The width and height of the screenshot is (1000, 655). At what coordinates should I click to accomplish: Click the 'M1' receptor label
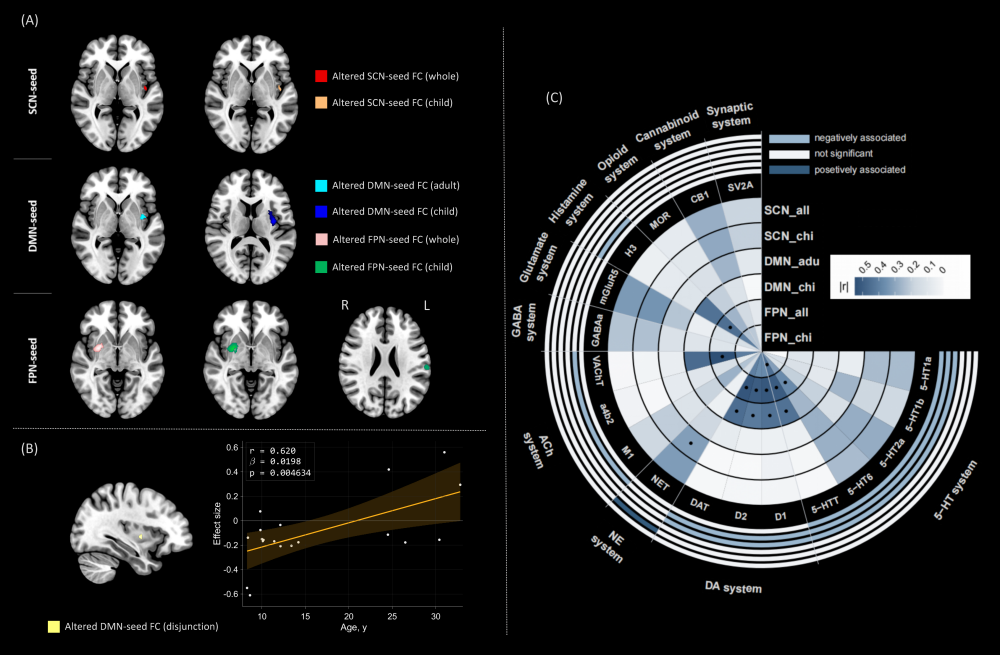click(628, 452)
